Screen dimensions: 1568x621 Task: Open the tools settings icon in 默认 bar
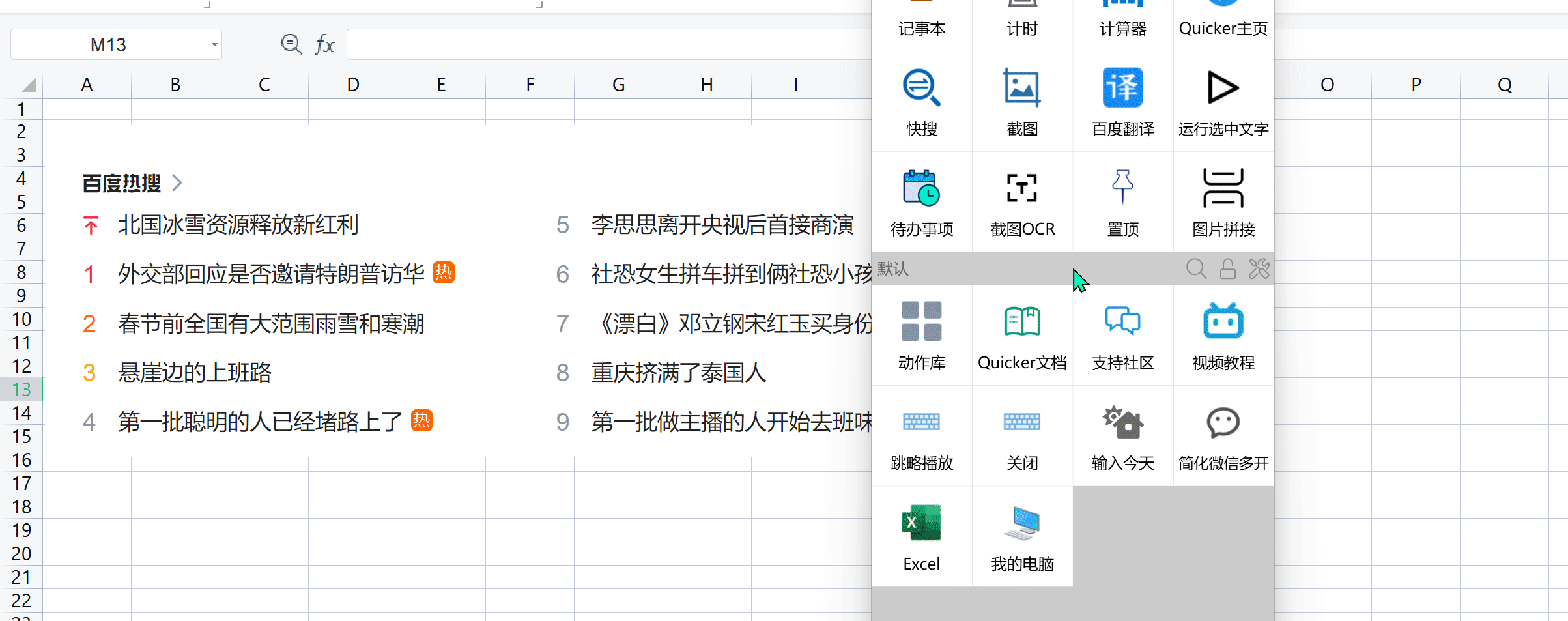tap(1259, 268)
